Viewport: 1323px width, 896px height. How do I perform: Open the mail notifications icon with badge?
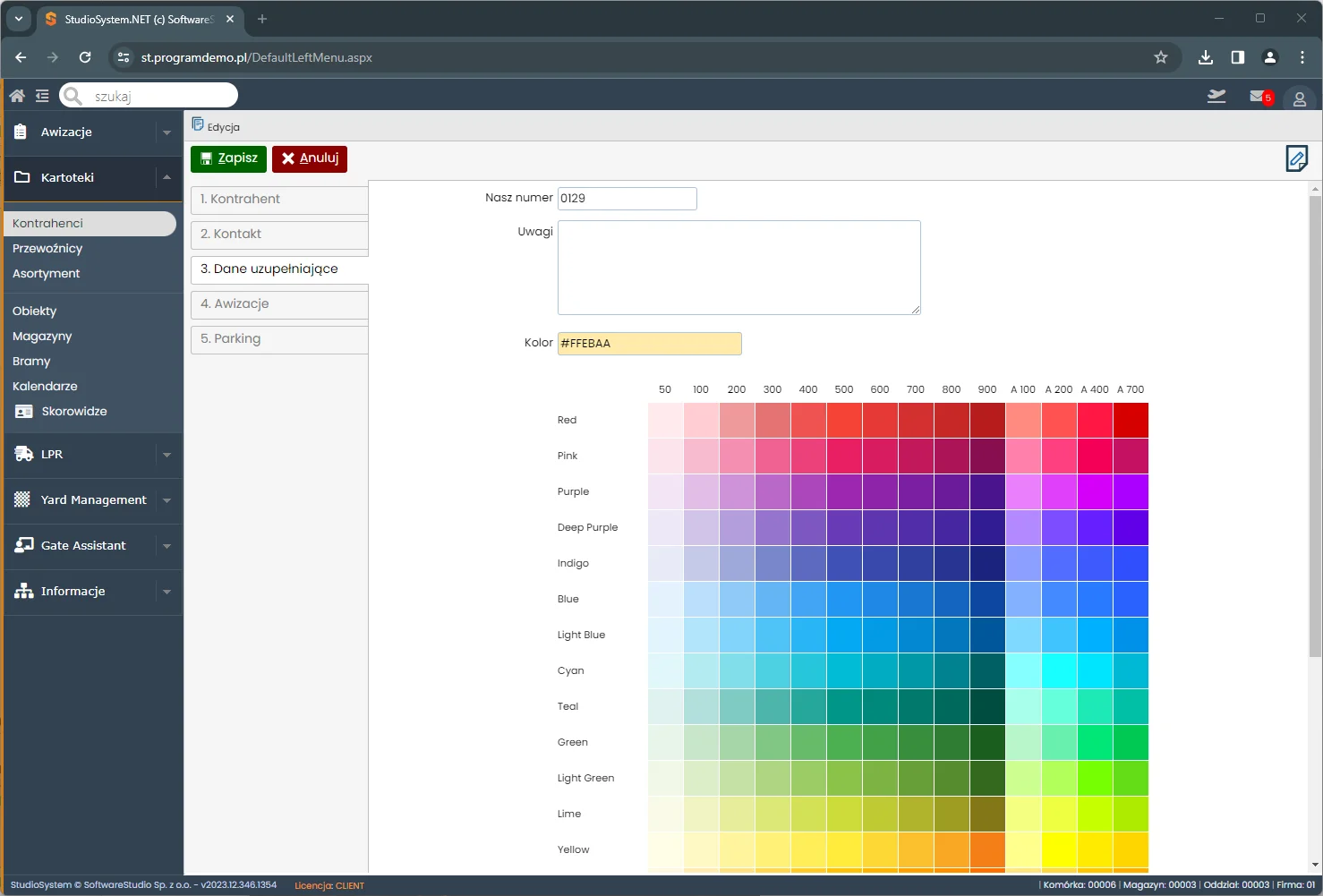point(1260,97)
